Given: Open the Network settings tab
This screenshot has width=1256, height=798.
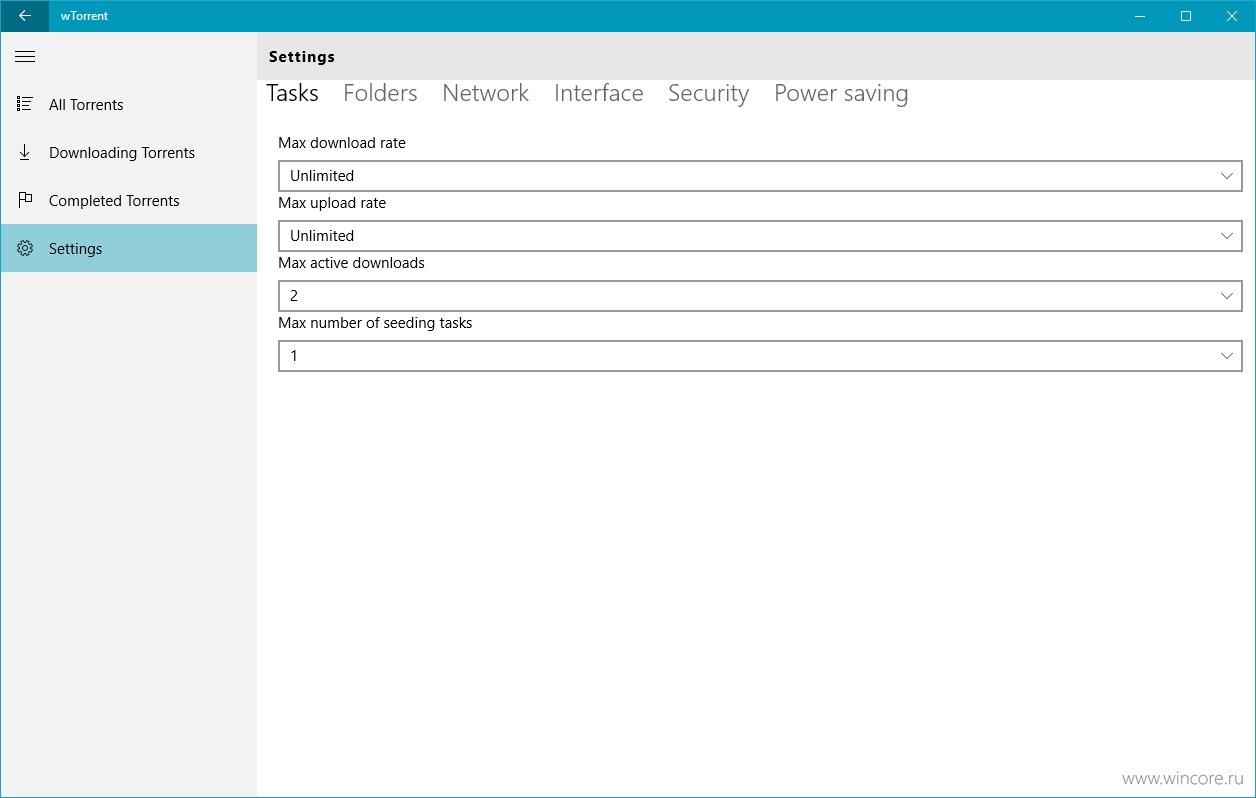Looking at the screenshot, I should point(485,93).
